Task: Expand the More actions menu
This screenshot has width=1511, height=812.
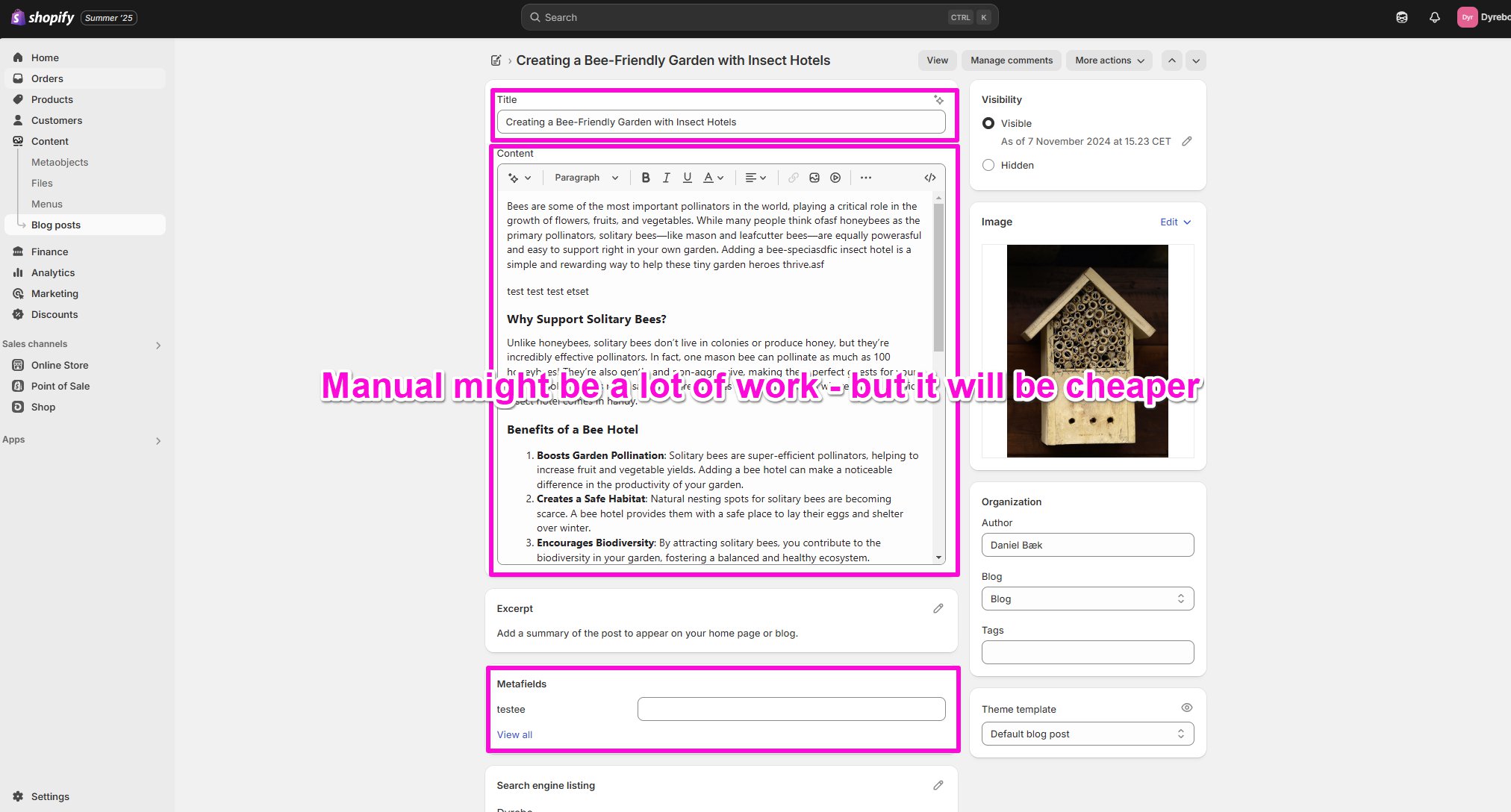Action: click(x=1109, y=60)
